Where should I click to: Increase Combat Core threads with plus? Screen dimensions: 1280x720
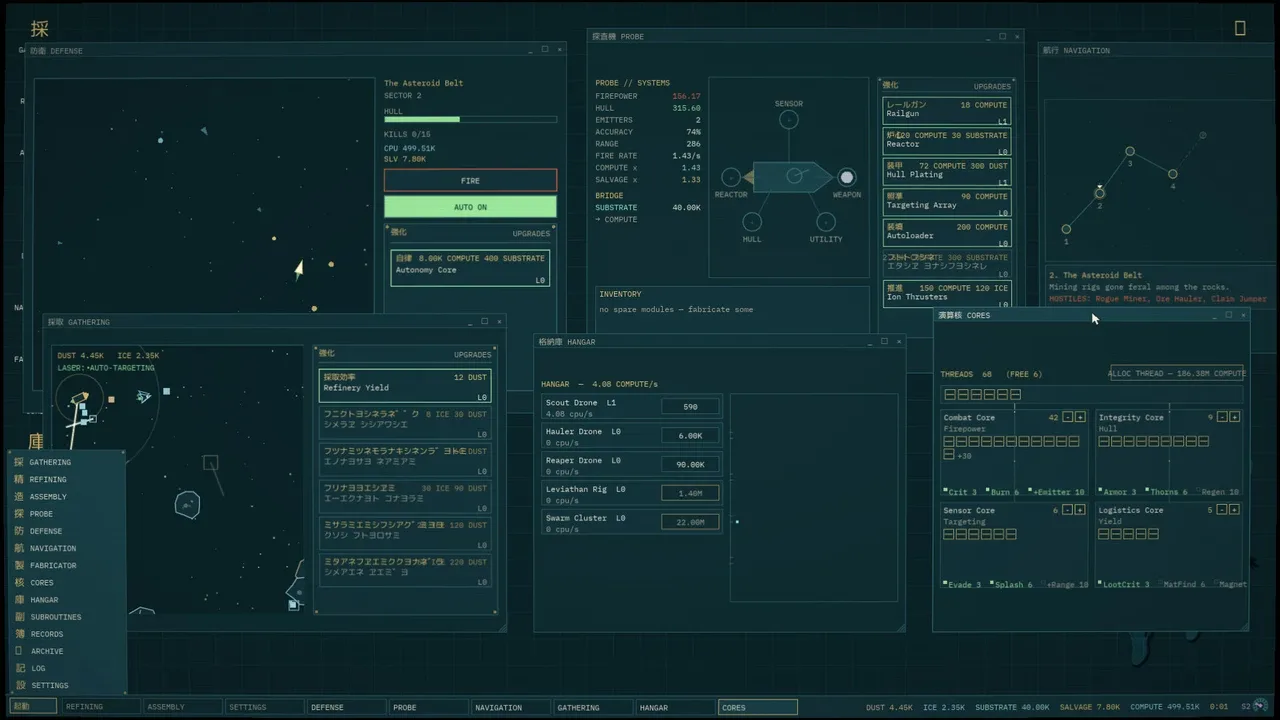click(x=1080, y=417)
